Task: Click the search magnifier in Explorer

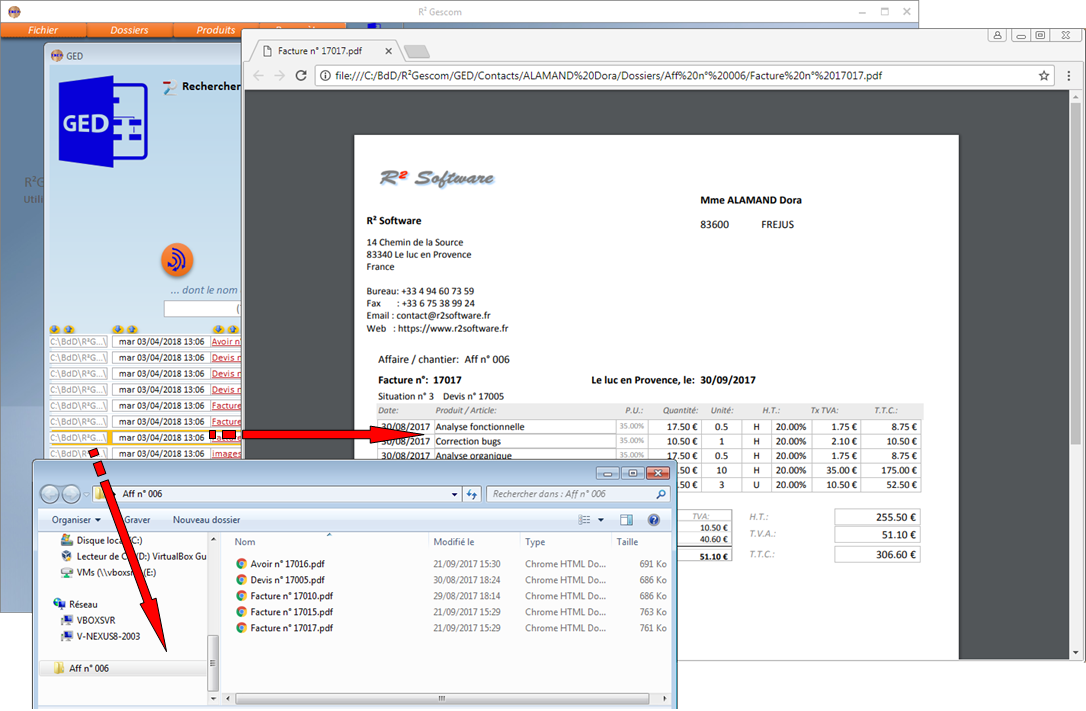Action: (x=661, y=494)
